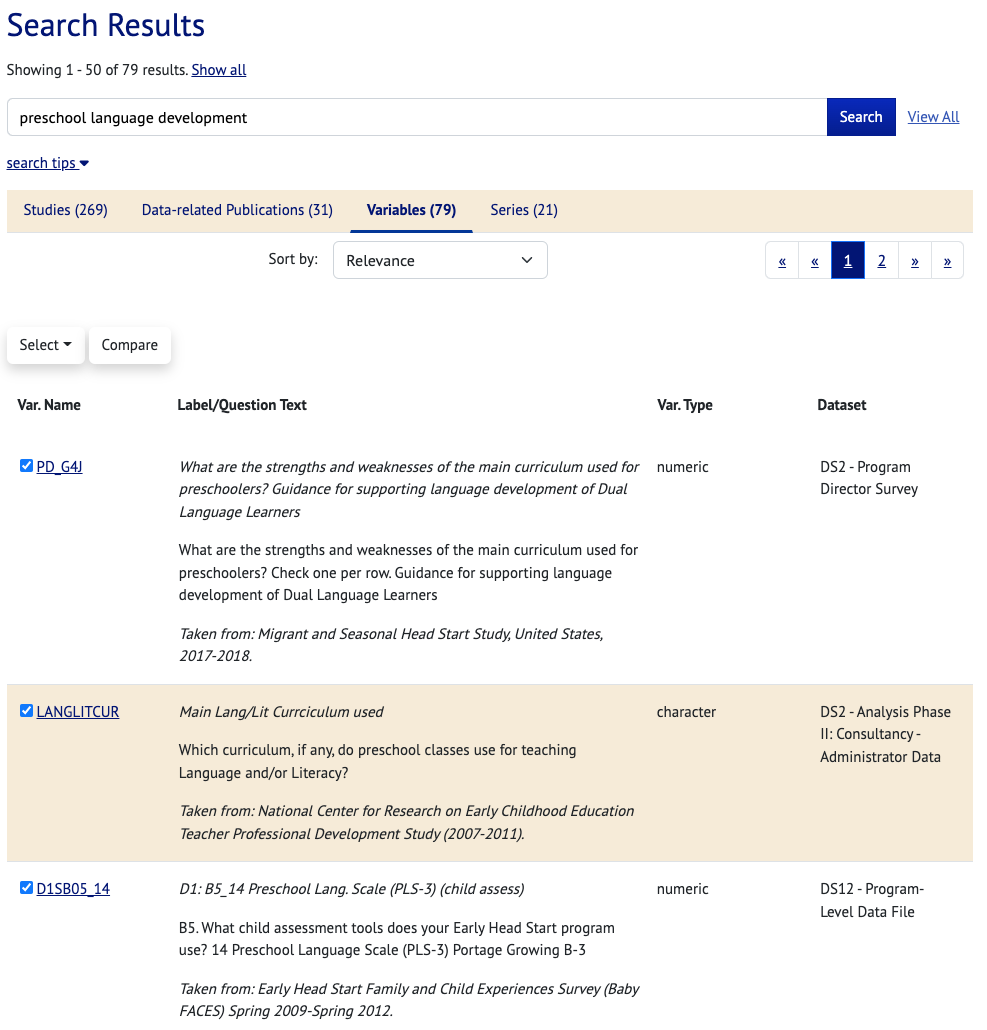Jump to the first page of results
The image size is (987, 1030).
click(782, 261)
